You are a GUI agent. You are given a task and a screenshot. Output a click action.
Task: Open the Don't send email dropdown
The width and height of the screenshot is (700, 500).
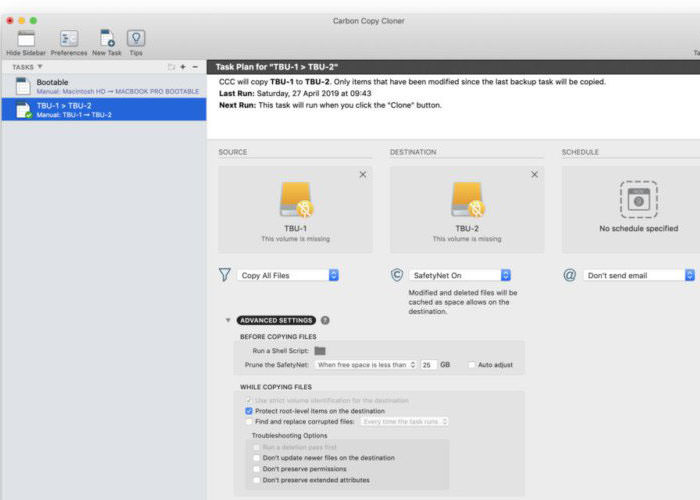pyautogui.click(x=639, y=275)
